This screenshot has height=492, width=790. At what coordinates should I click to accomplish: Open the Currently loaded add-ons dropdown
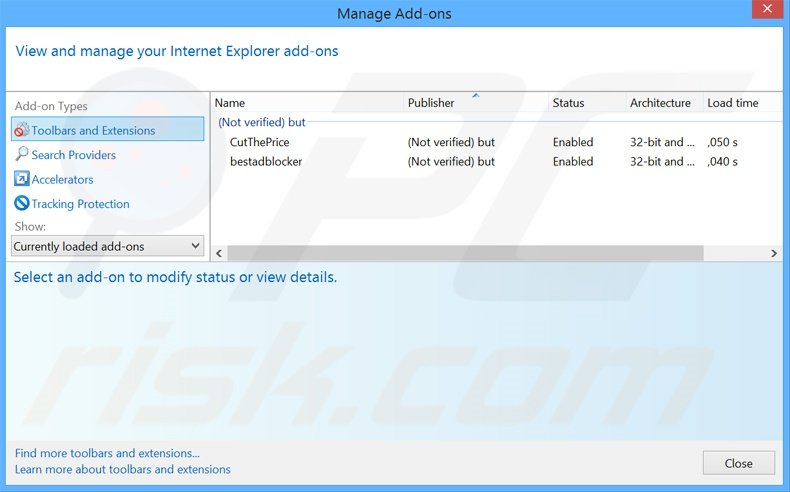pos(108,246)
